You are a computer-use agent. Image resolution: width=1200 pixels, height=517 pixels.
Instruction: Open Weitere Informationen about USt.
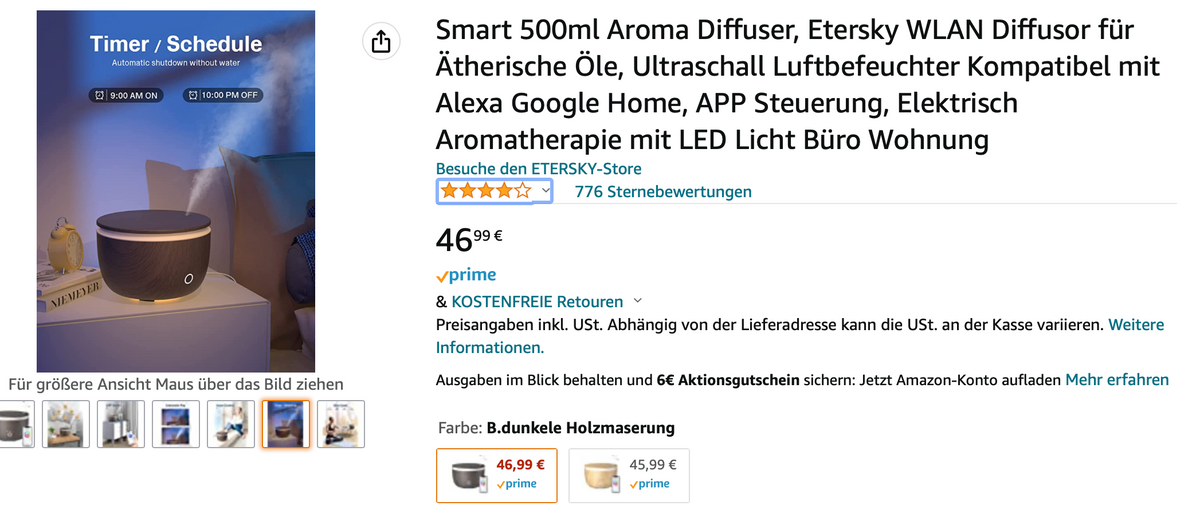800,336
